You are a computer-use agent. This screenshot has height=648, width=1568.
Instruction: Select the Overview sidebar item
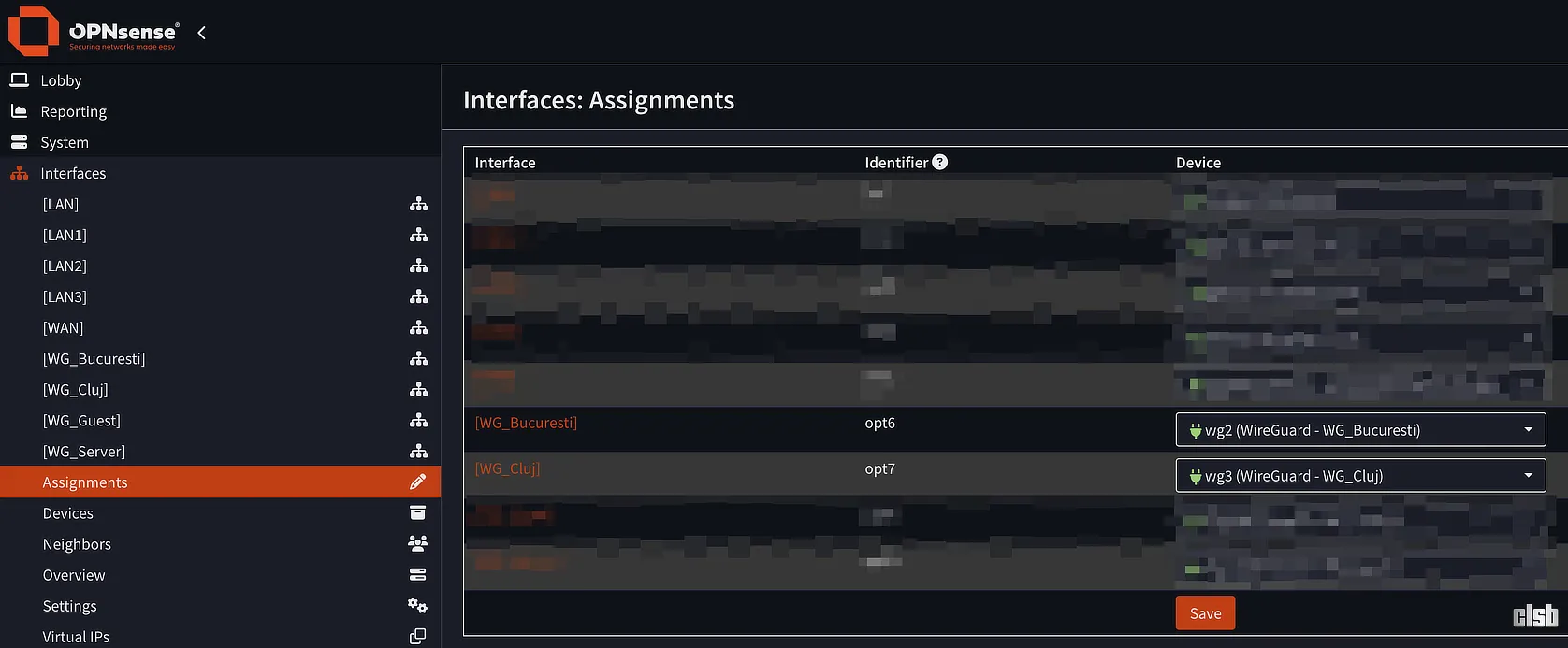(x=74, y=575)
